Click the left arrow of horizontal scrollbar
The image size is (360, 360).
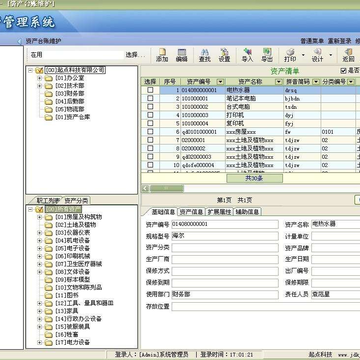(145, 188)
